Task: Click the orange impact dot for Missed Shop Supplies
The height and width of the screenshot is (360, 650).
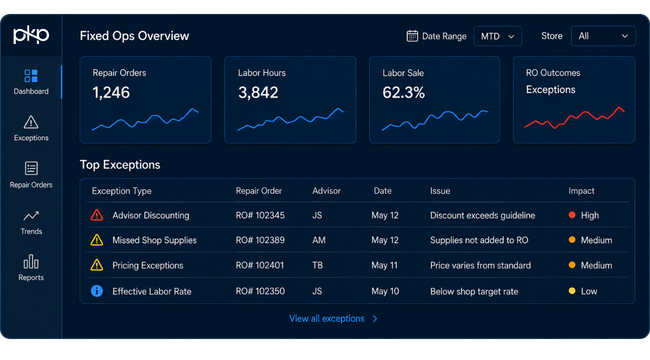Action: click(572, 240)
